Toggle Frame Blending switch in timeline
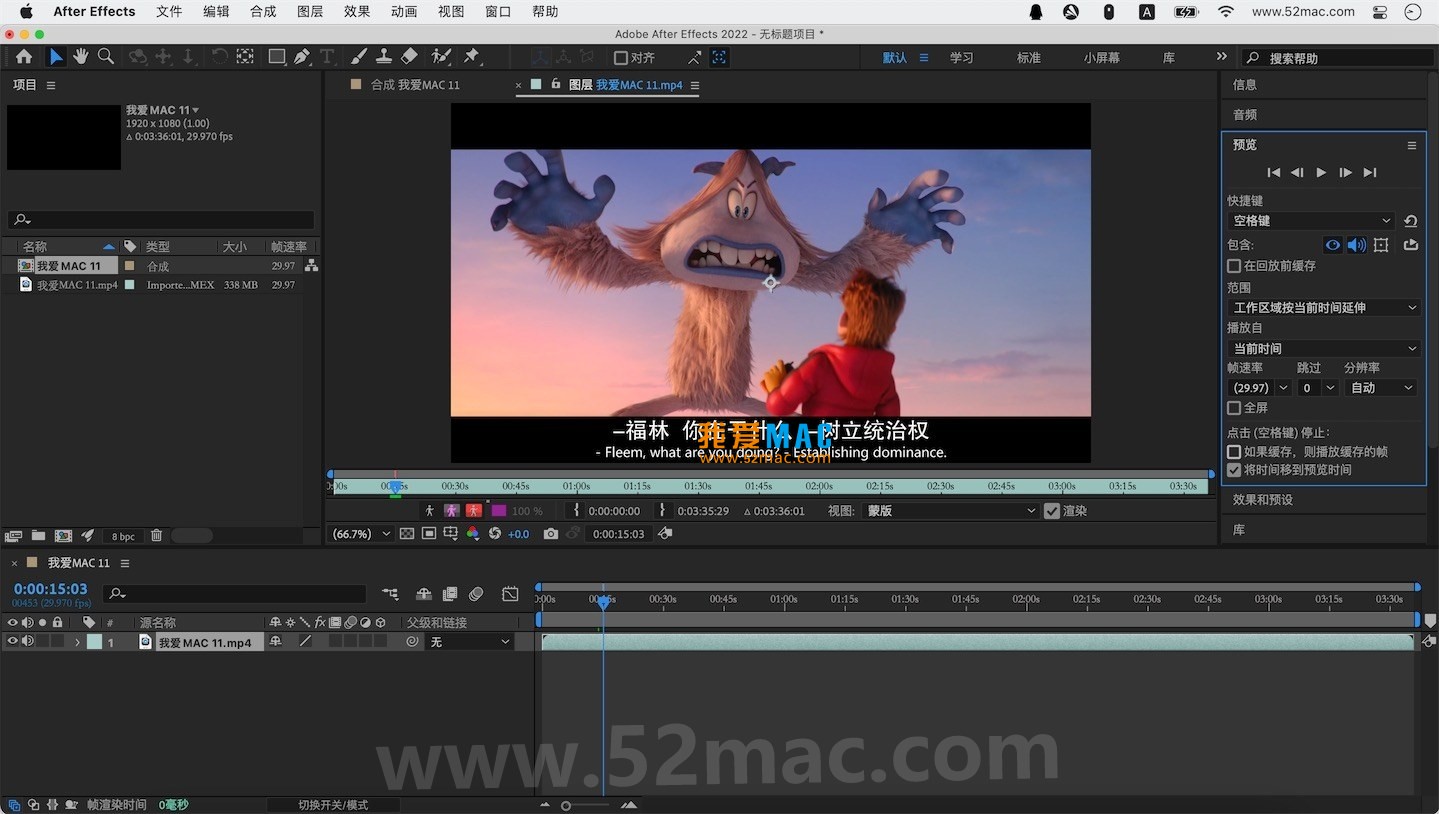Screen dimensions: 1439x814 click(450, 594)
